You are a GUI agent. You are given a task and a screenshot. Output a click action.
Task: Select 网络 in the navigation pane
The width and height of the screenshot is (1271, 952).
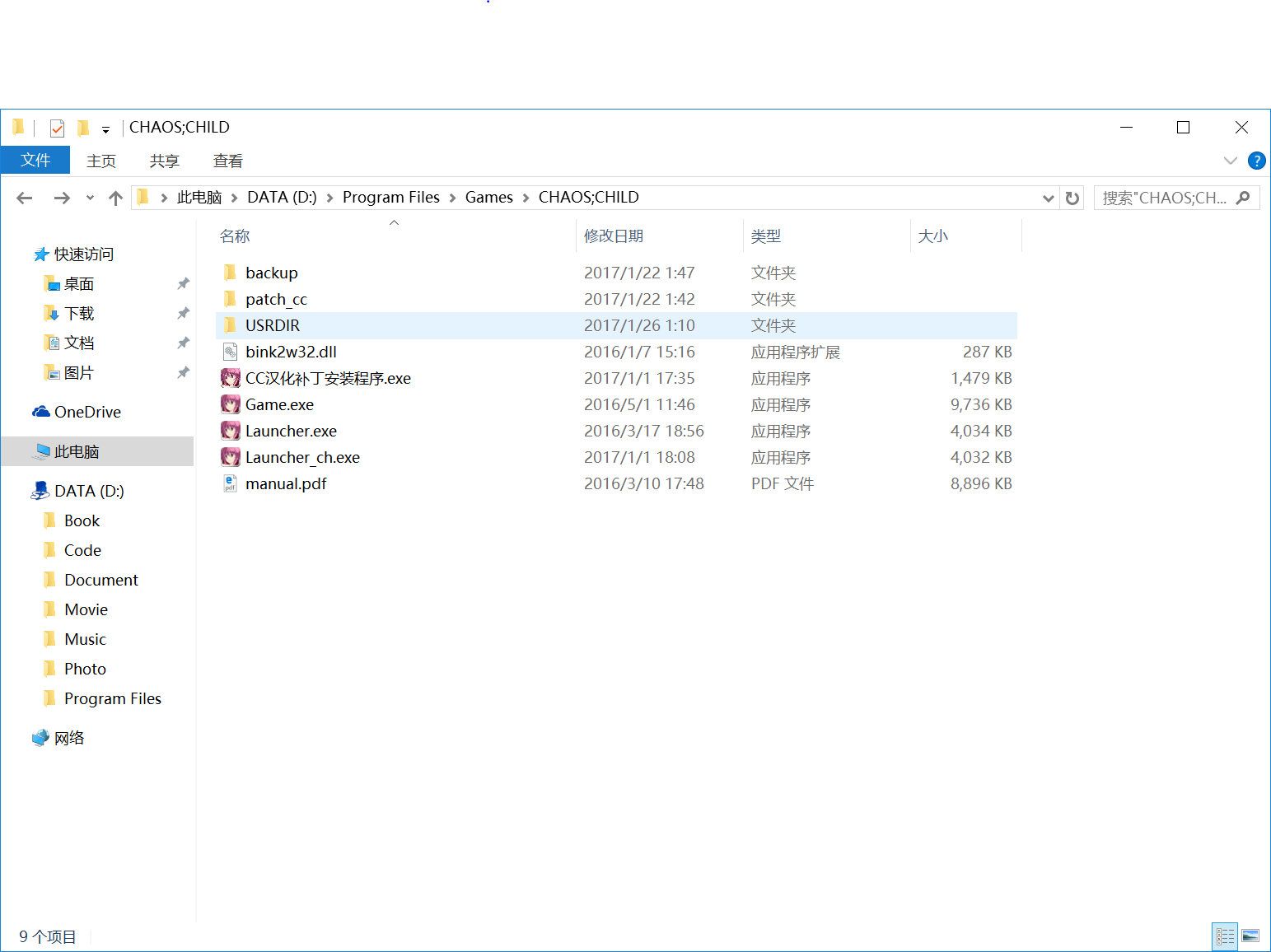click(69, 738)
